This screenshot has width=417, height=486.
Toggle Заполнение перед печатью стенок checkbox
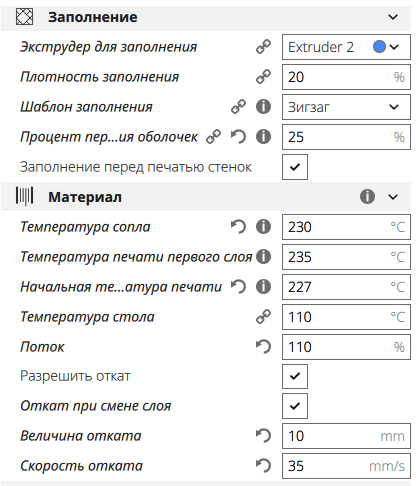(295, 167)
